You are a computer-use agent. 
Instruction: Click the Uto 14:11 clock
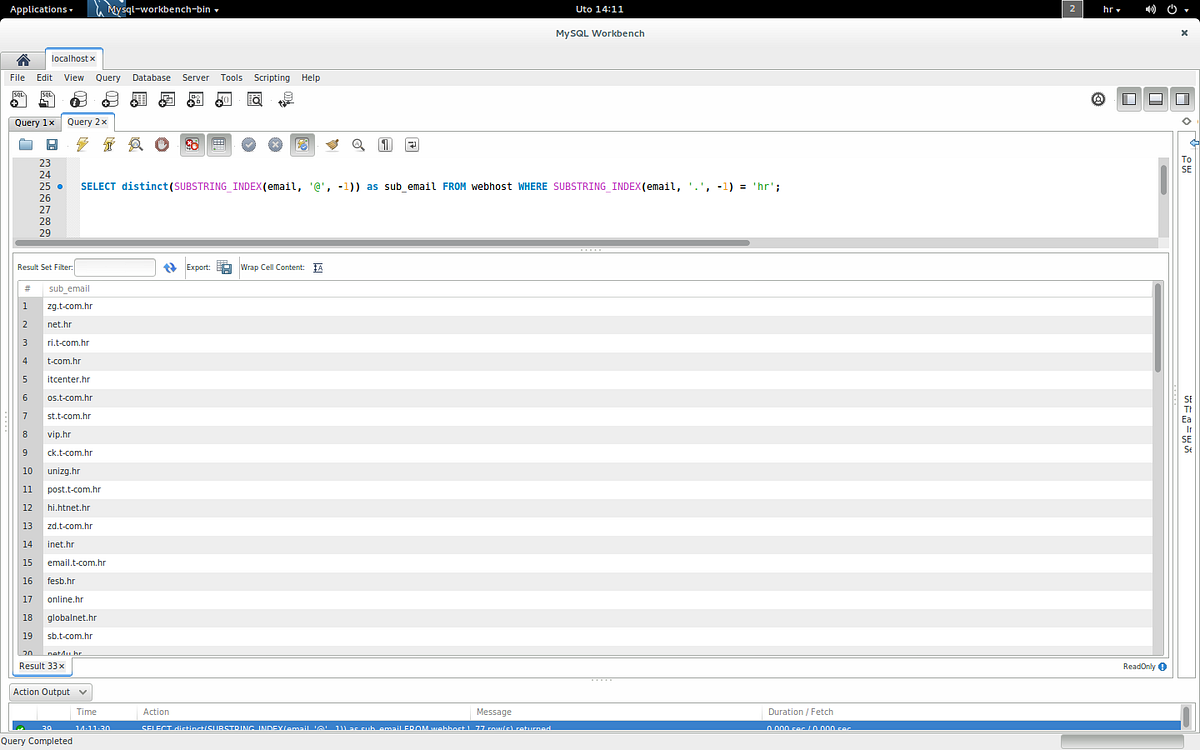(600, 9)
